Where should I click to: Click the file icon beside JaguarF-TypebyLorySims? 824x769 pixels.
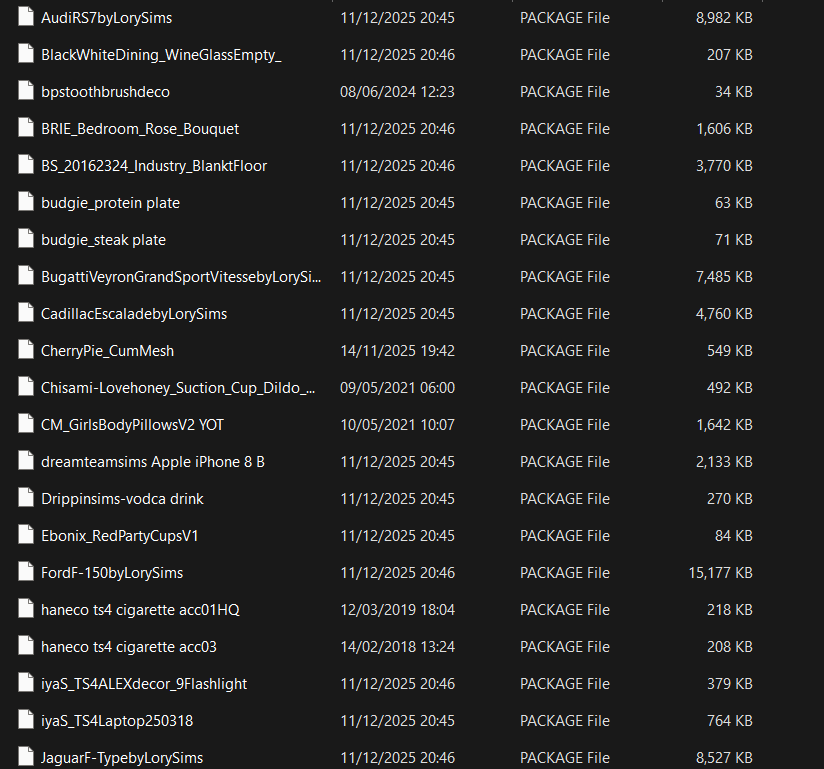pyautogui.click(x=26, y=757)
